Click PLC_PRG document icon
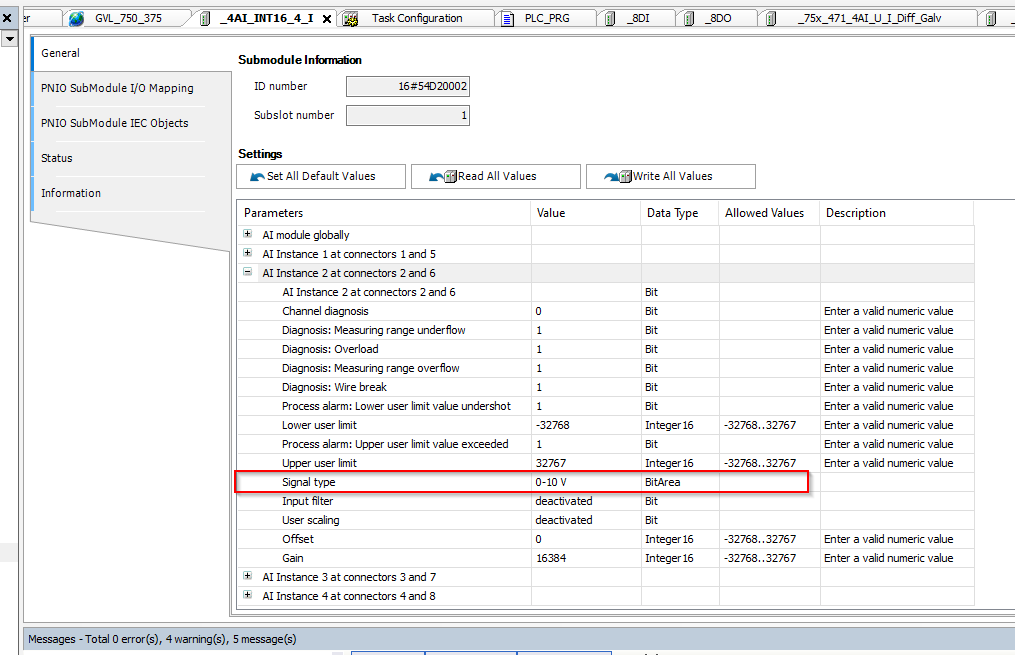The height and width of the screenshot is (655, 1015). pyautogui.click(x=508, y=19)
